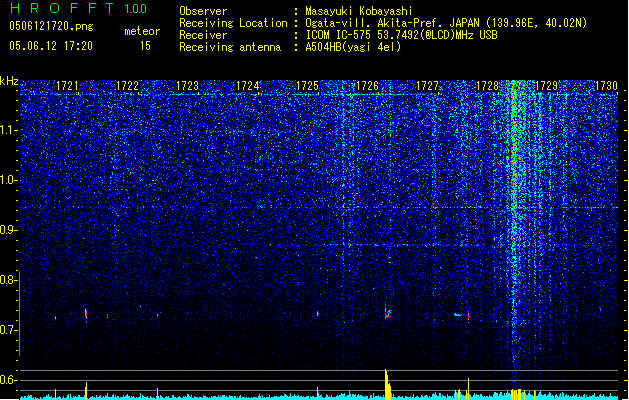Click the meteor count value 15
Screen dimensions: 629x400
[x=145, y=46]
